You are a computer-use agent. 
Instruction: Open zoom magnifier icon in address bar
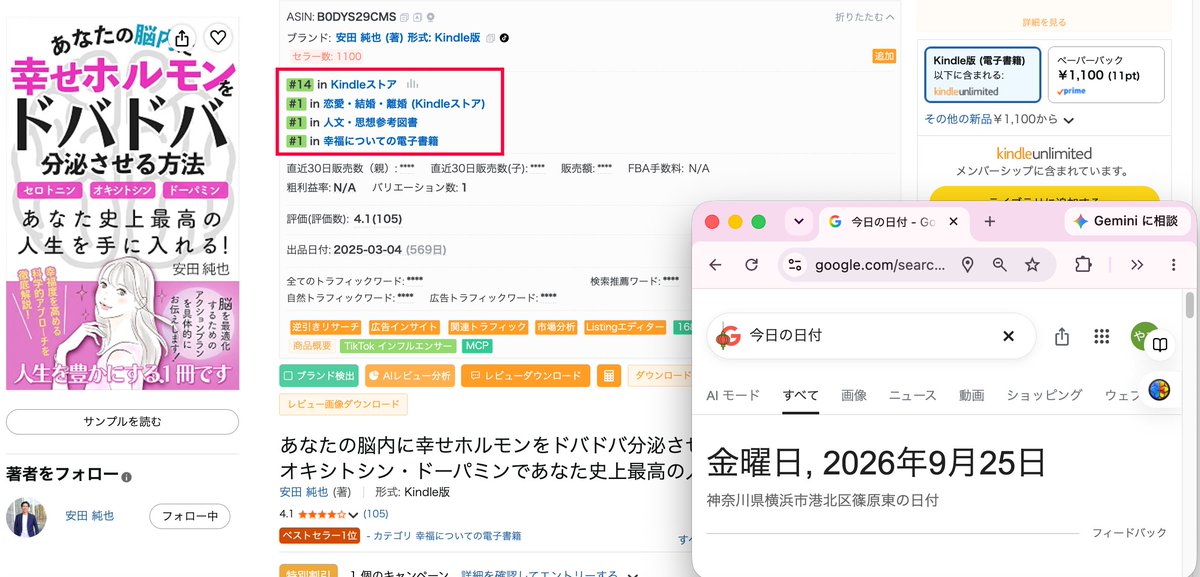999,265
